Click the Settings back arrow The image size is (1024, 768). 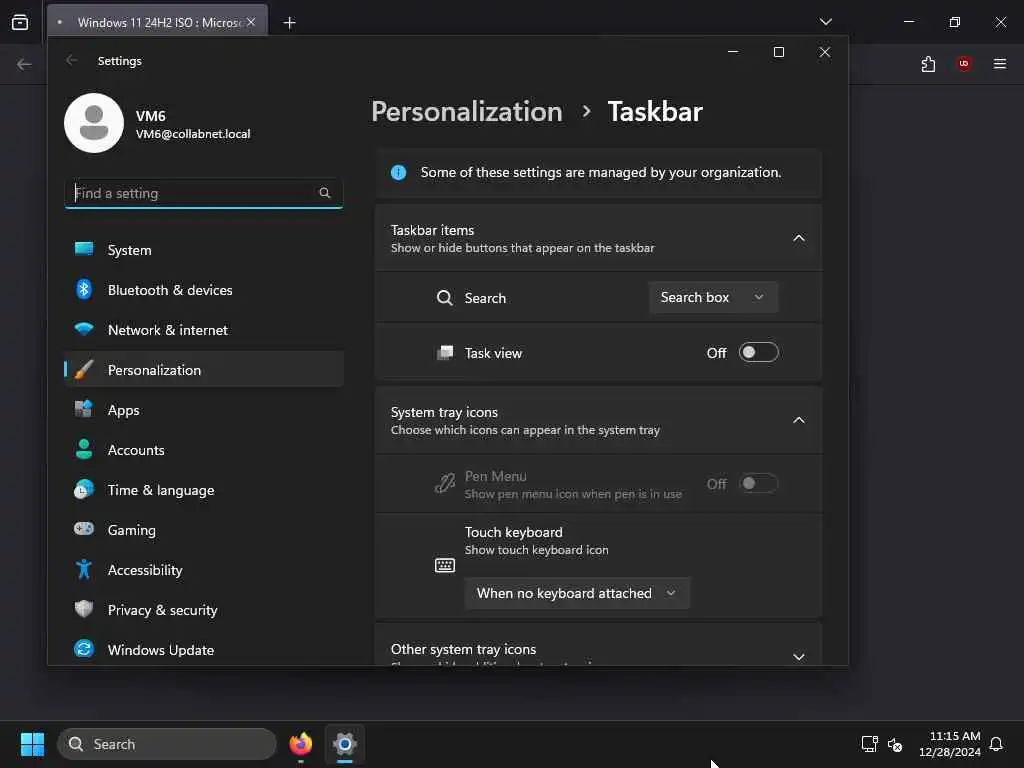71,60
